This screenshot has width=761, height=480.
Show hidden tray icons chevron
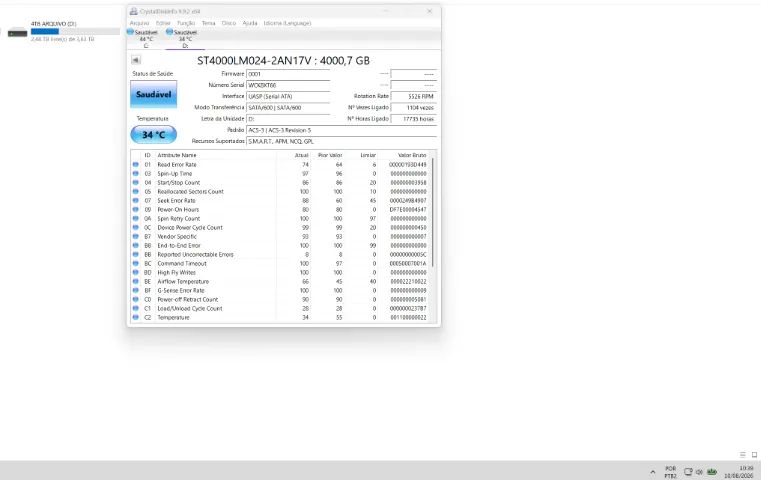click(x=653, y=472)
